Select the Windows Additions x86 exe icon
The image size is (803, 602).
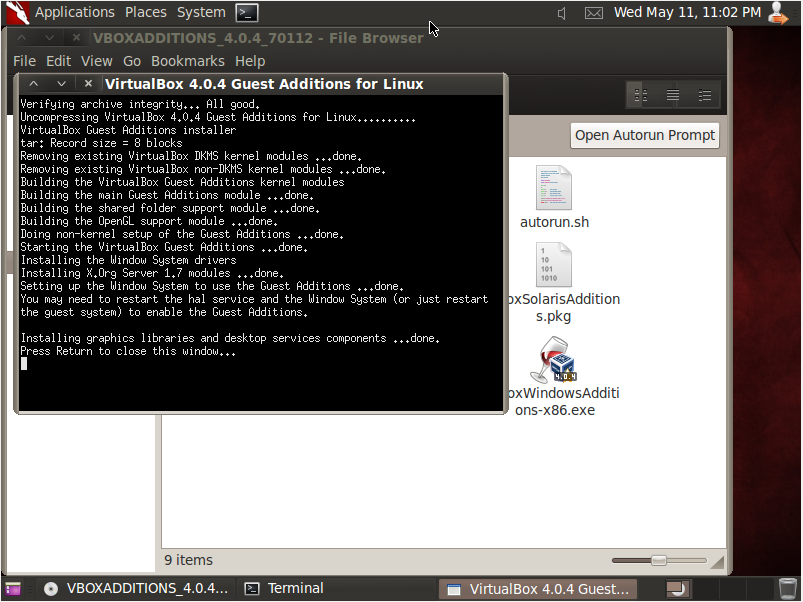pos(554,360)
